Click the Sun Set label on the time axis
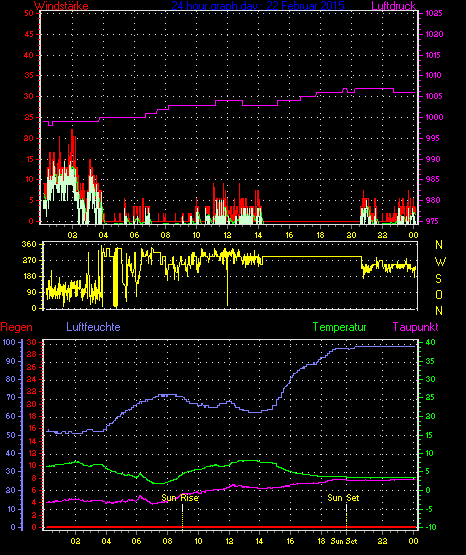Image resolution: width=466 pixels, height=555 pixels. point(344,541)
